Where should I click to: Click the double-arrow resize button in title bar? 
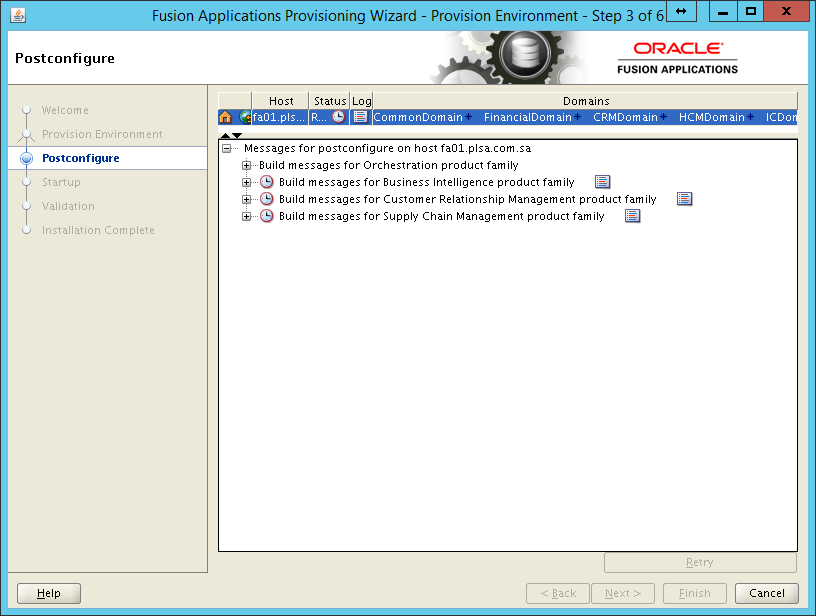point(681,11)
